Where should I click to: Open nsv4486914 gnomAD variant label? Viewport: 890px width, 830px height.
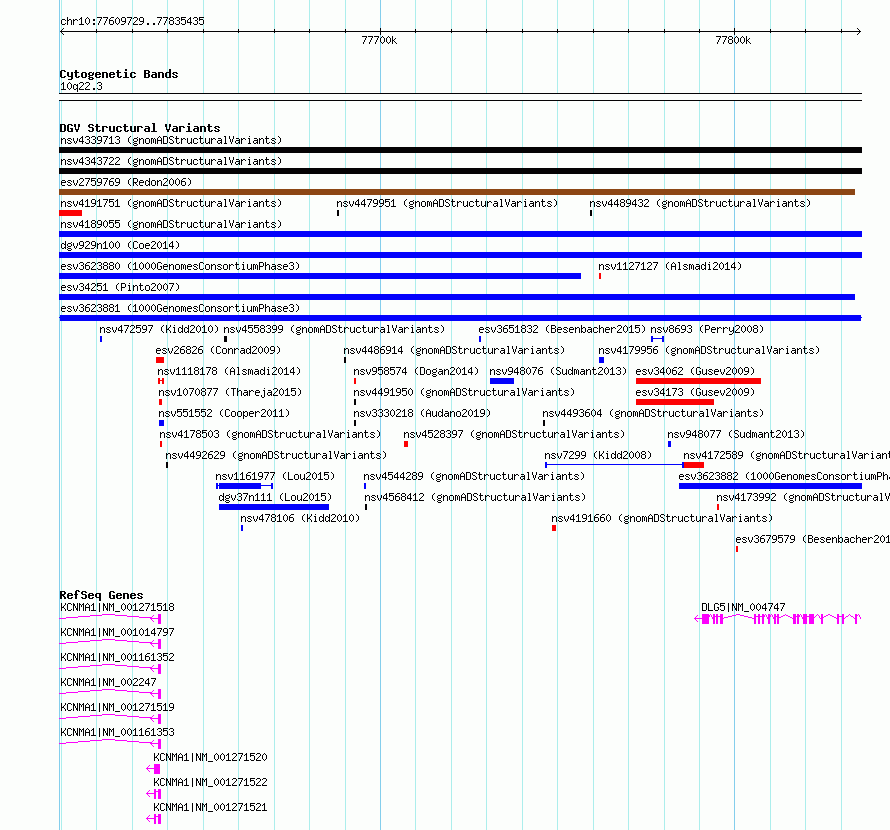coord(454,350)
